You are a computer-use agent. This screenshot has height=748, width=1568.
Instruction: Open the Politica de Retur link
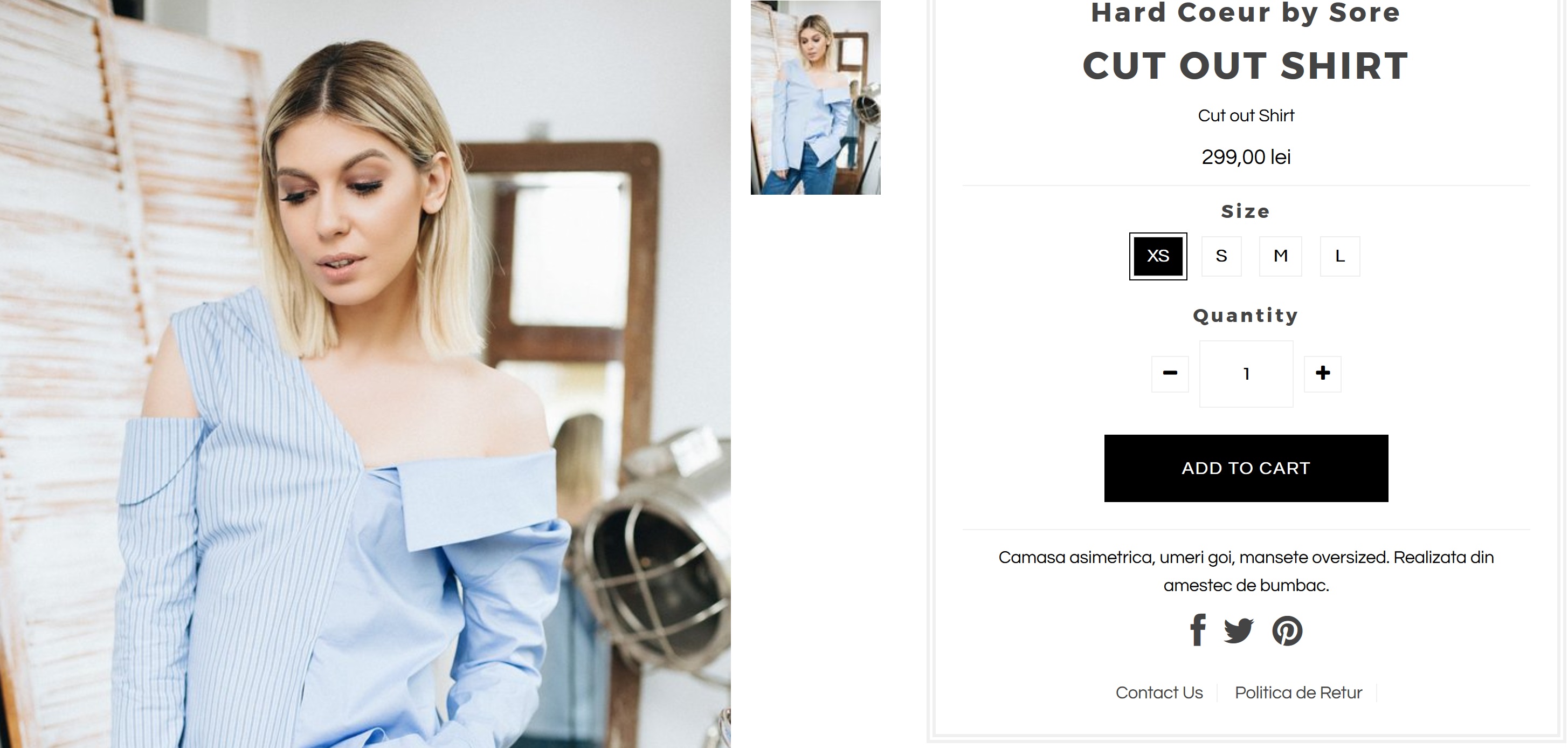tap(1298, 692)
